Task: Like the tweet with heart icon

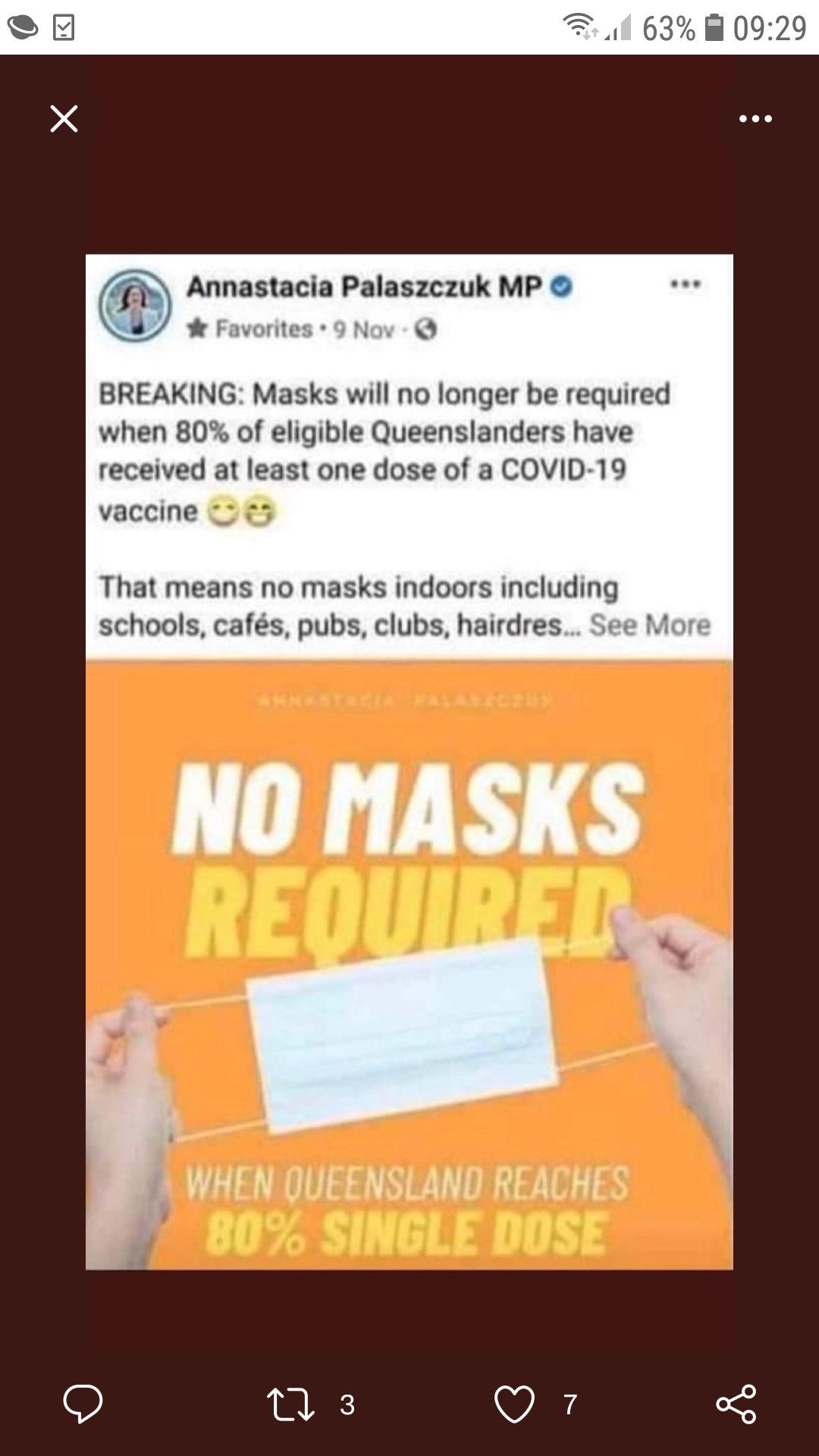Action: [x=514, y=1404]
